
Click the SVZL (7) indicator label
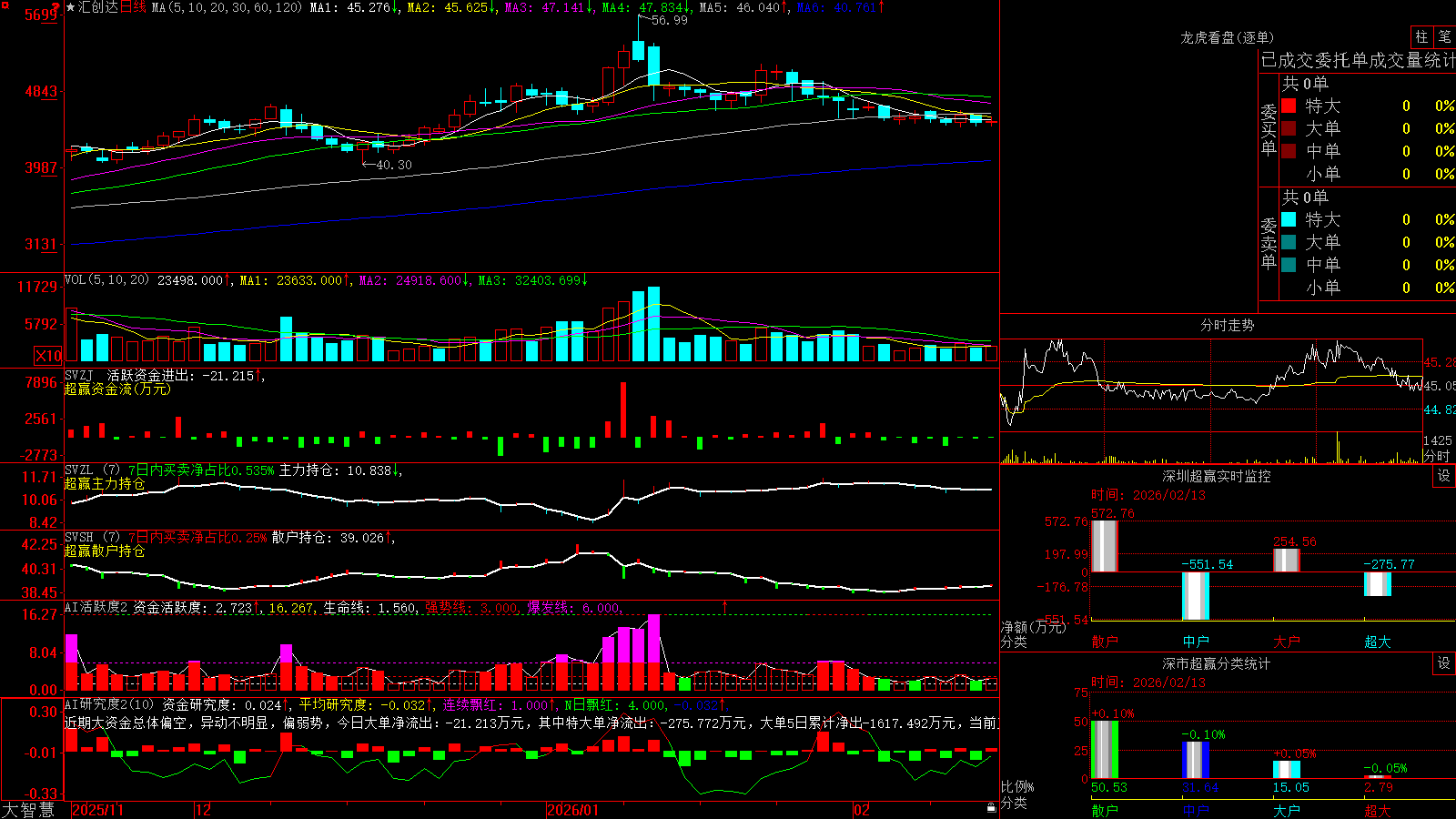click(92, 470)
